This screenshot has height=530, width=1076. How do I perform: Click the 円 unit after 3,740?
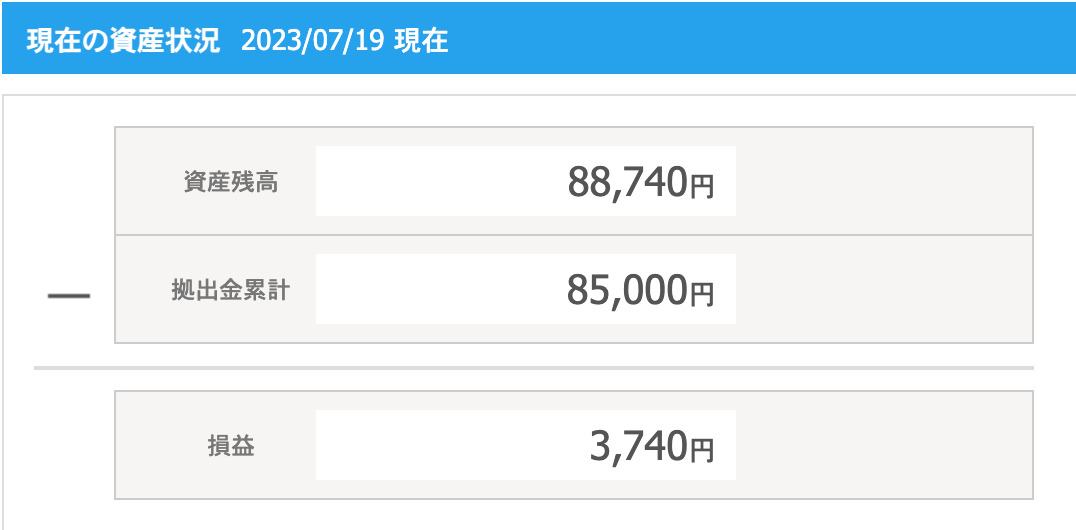click(702, 450)
